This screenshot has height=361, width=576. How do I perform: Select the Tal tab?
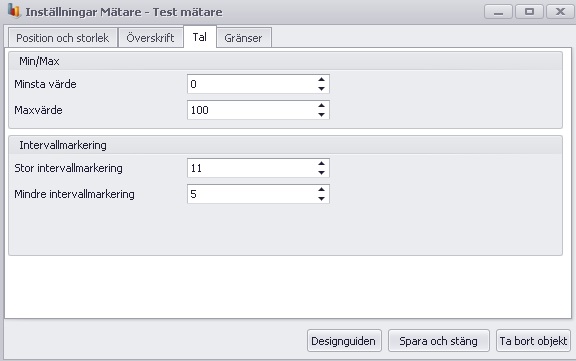click(200, 37)
